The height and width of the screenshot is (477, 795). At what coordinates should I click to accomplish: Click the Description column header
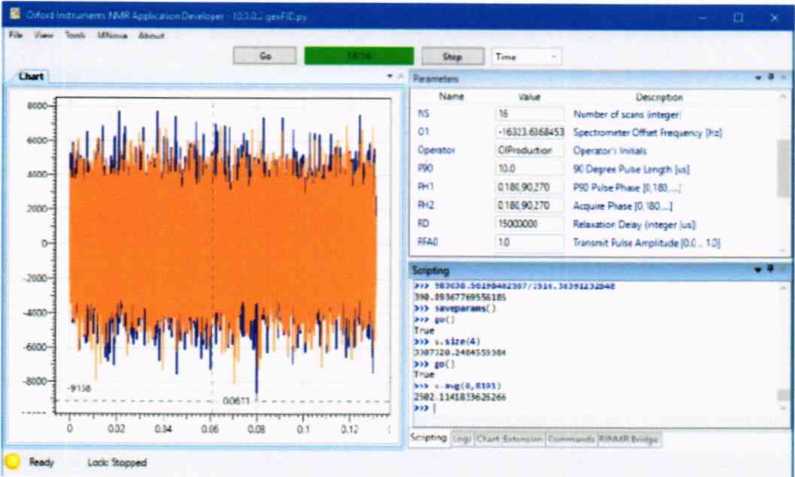[x=659, y=97]
